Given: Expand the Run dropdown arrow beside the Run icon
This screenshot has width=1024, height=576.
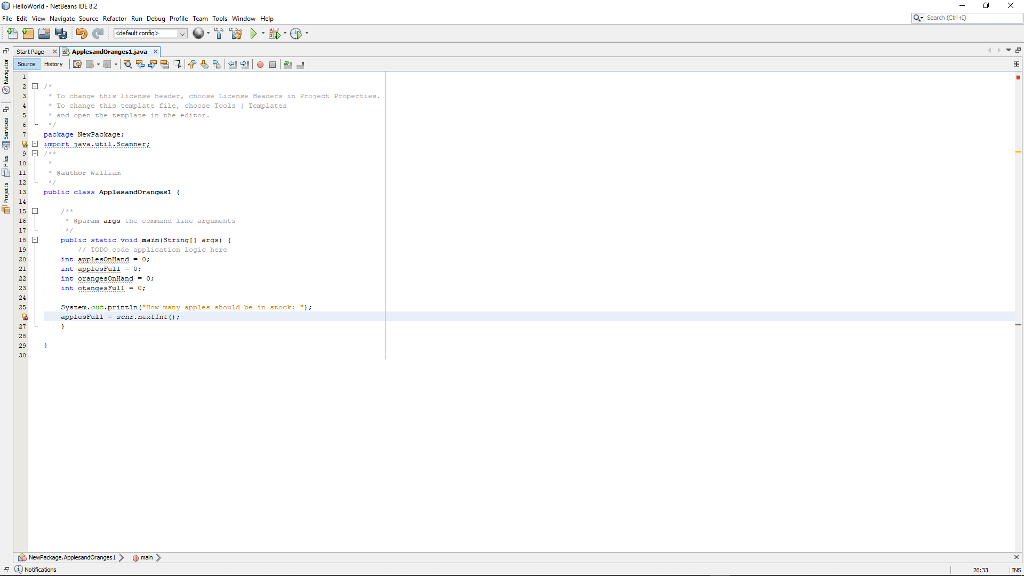Looking at the screenshot, I should click(262, 33).
